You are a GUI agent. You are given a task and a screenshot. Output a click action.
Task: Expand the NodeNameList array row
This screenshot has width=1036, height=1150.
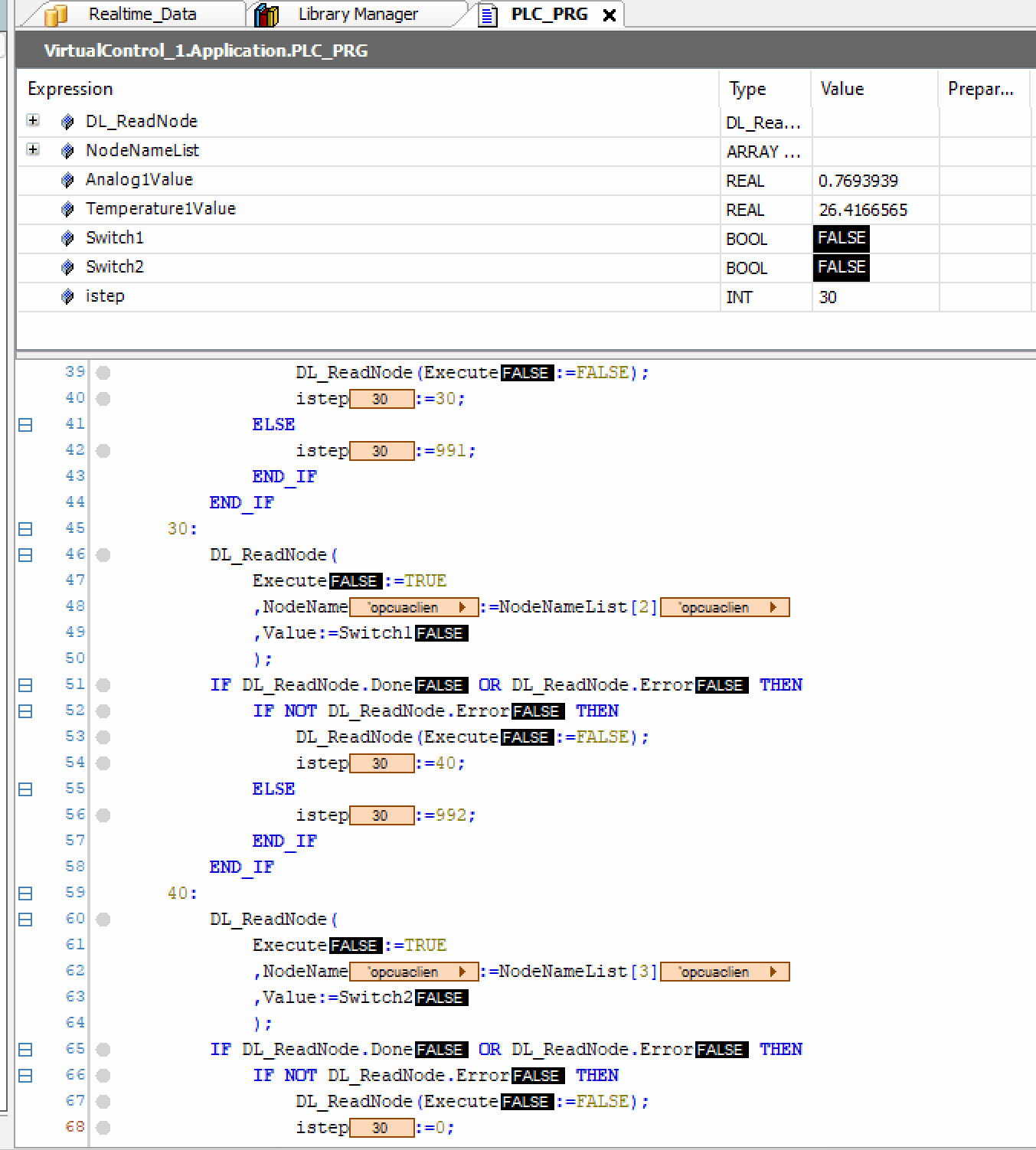(x=33, y=150)
